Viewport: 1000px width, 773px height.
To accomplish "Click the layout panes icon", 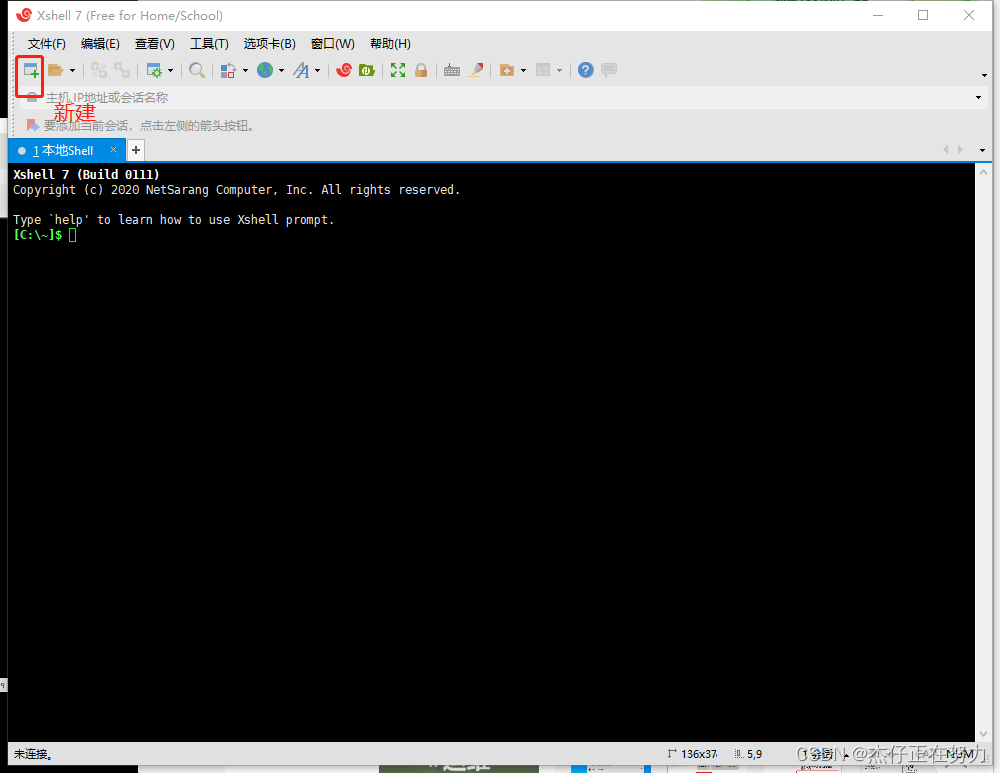I will tap(543, 70).
